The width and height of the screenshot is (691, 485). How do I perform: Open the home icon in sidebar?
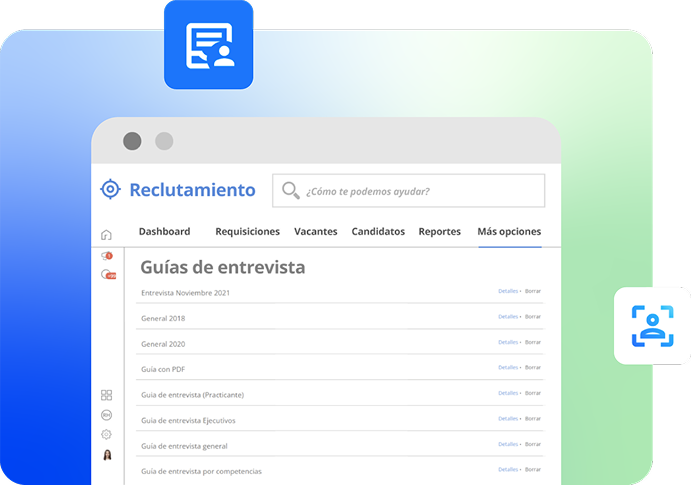click(106, 235)
